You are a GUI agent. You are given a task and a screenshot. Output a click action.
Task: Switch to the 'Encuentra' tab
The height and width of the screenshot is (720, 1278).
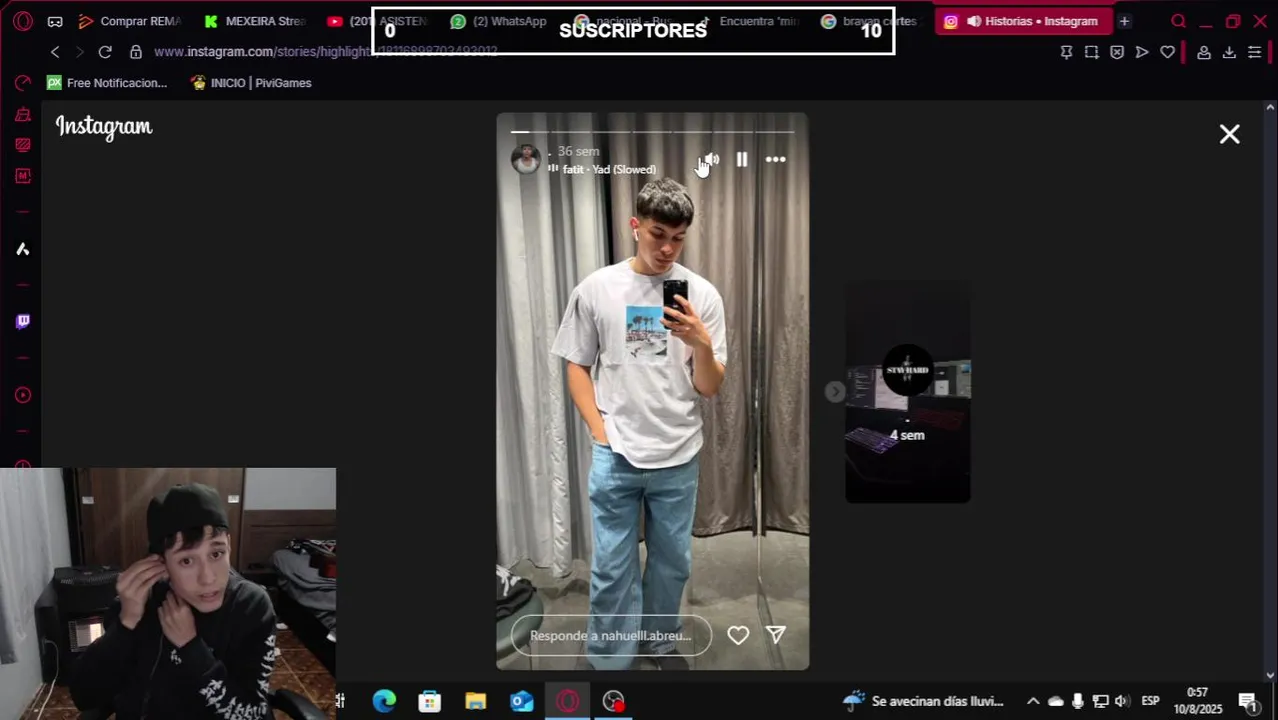coord(749,21)
